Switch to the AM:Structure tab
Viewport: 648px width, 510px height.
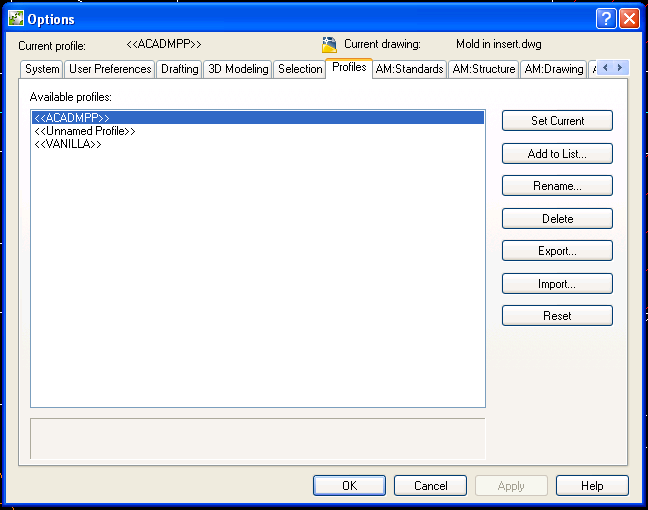(x=484, y=69)
